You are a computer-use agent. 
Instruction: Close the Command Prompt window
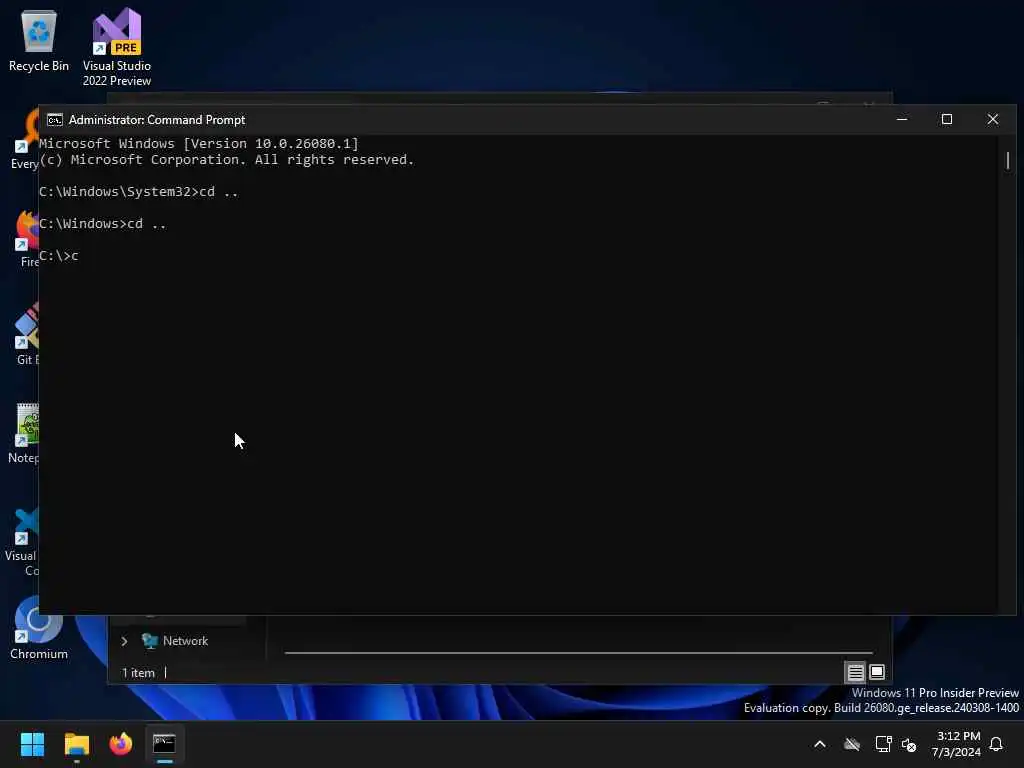tap(993, 120)
